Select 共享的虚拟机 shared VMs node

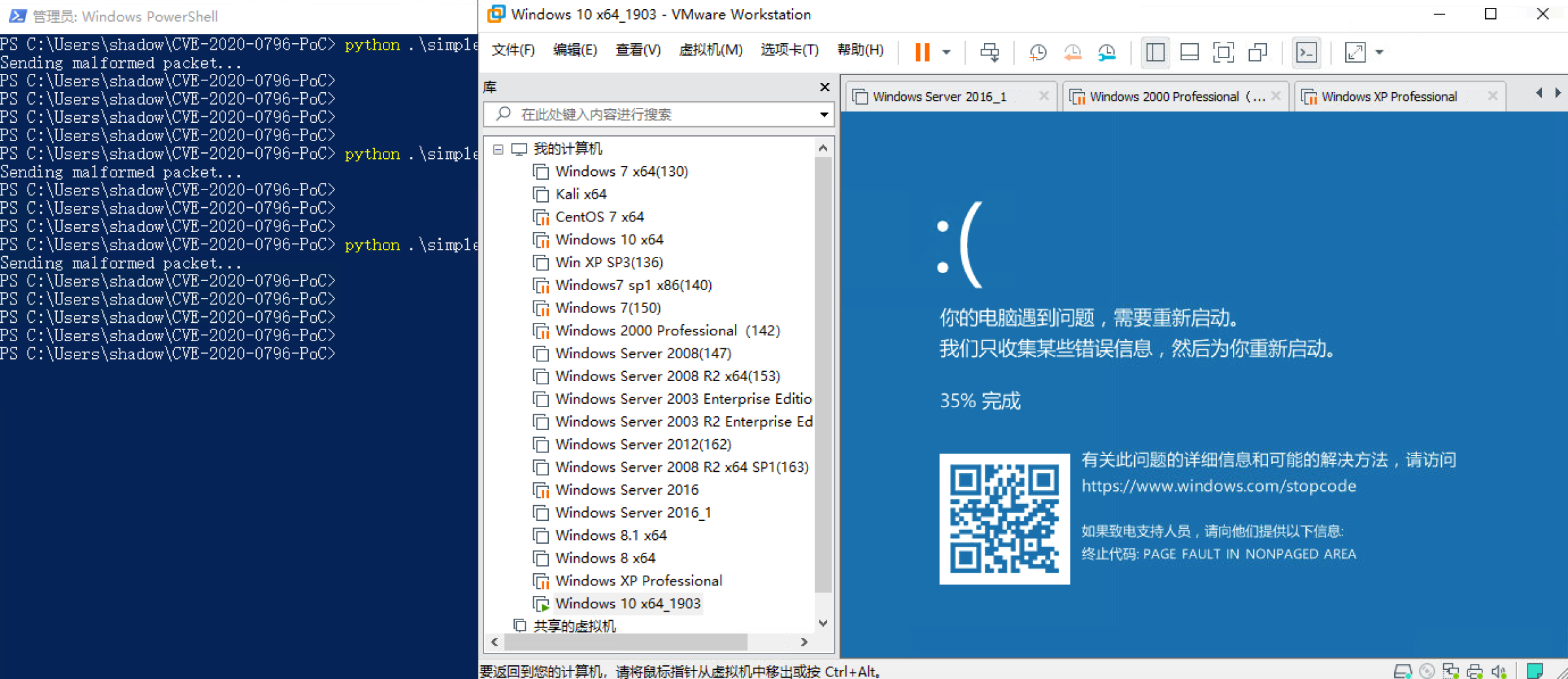574,626
